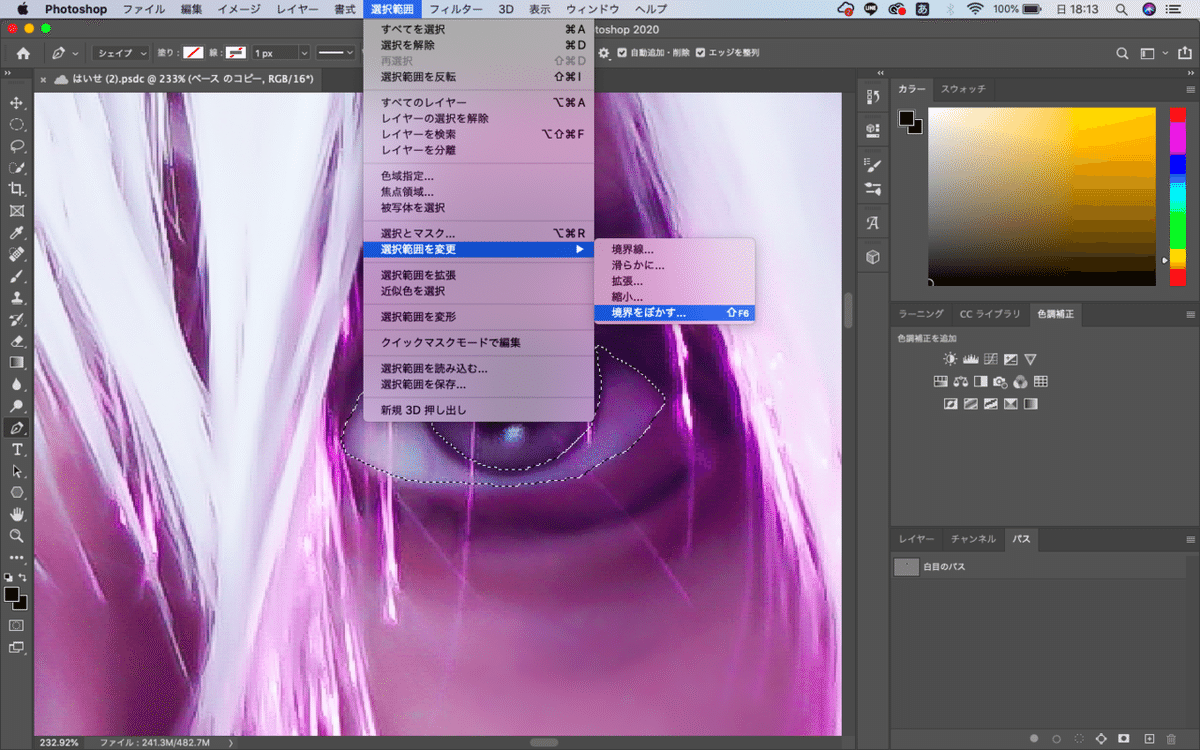This screenshot has width=1200, height=750.
Task: Open the フィルター menu
Action: [x=456, y=9]
